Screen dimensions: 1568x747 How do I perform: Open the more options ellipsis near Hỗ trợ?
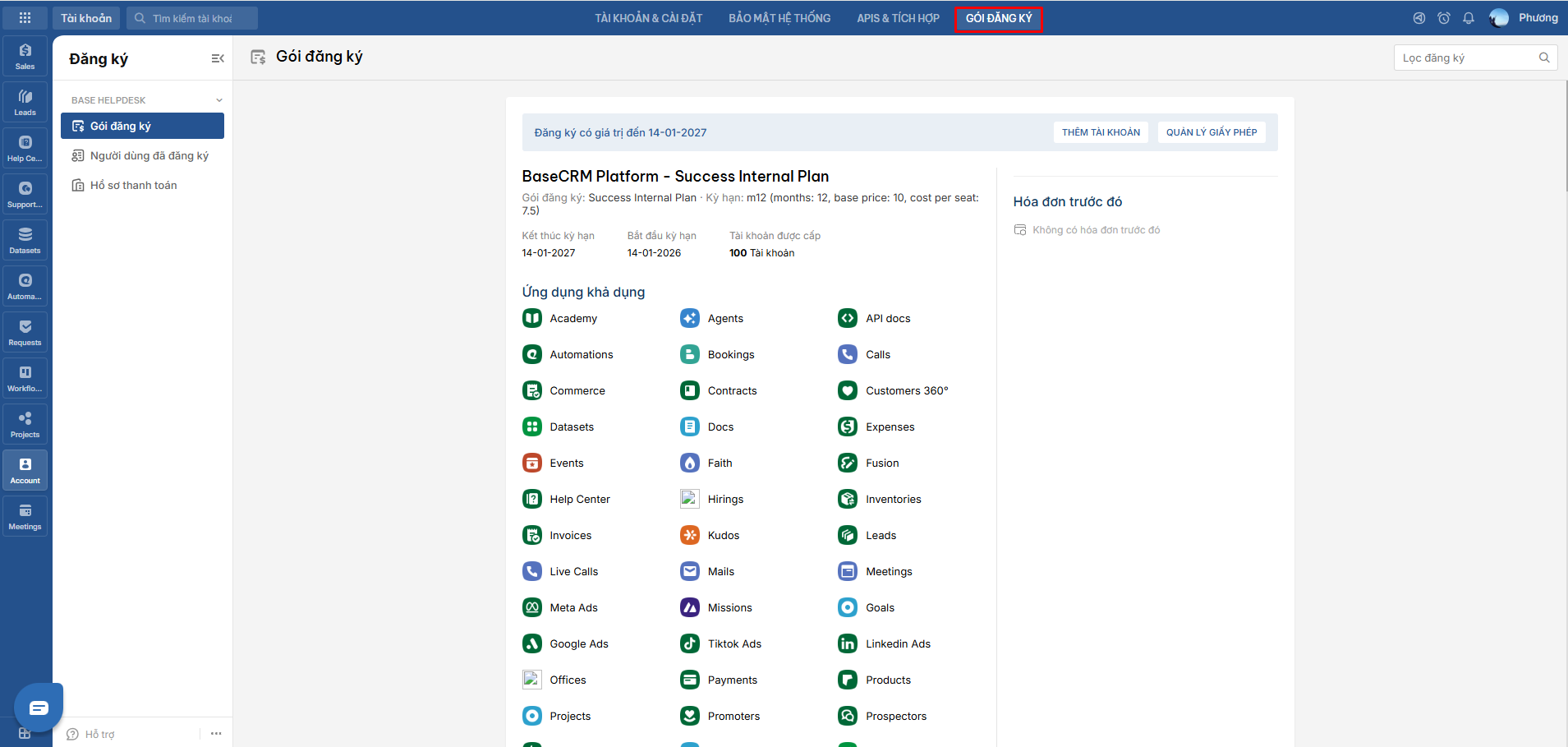[x=216, y=734]
